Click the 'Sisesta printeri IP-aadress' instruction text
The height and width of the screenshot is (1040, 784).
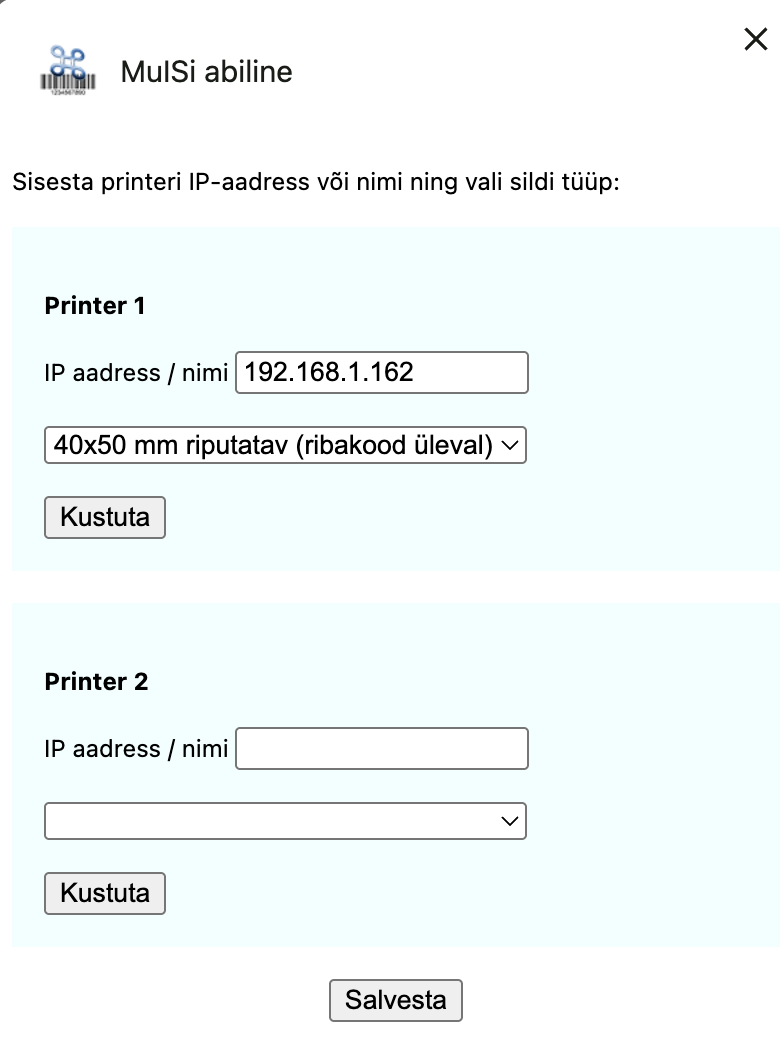(316, 182)
